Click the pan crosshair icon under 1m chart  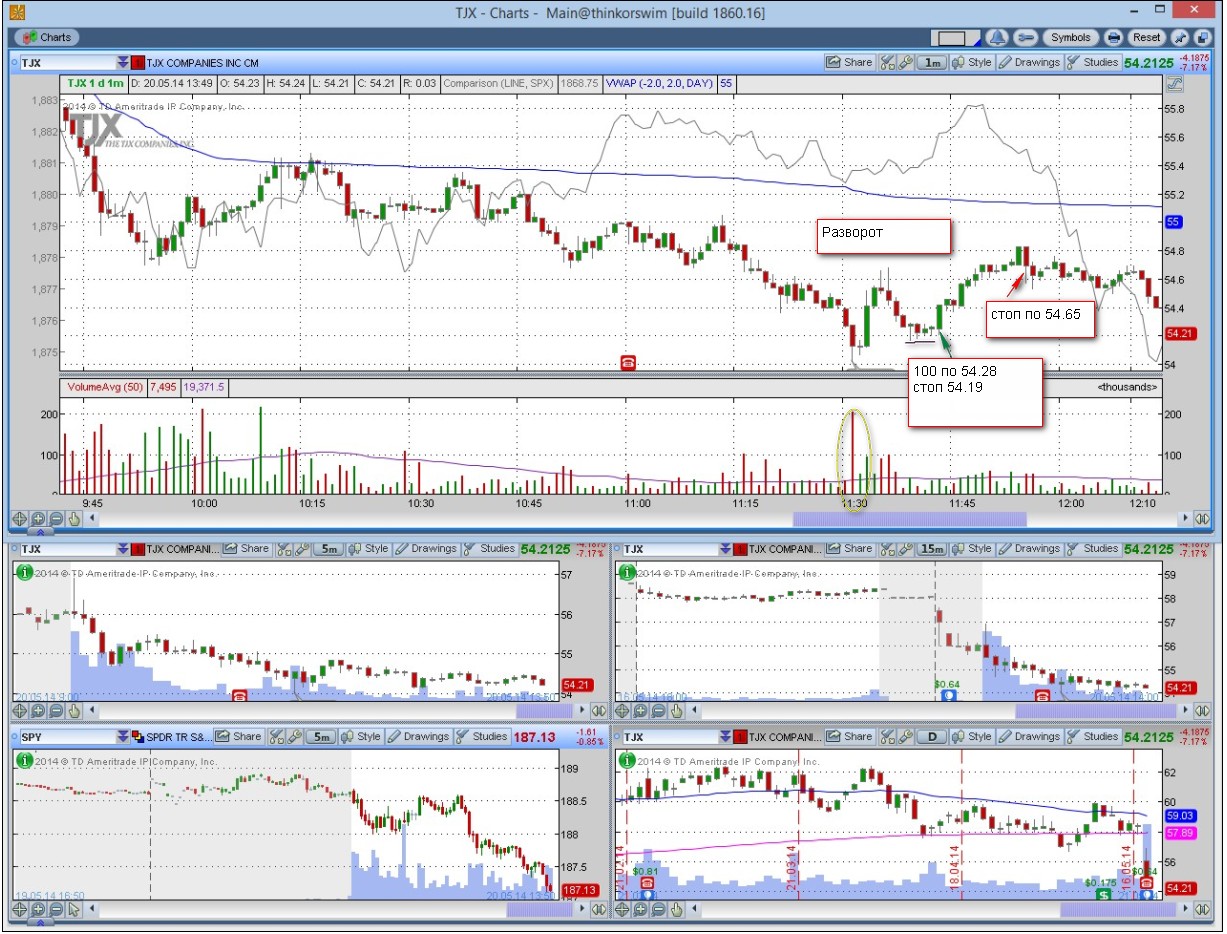click(19, 519)
